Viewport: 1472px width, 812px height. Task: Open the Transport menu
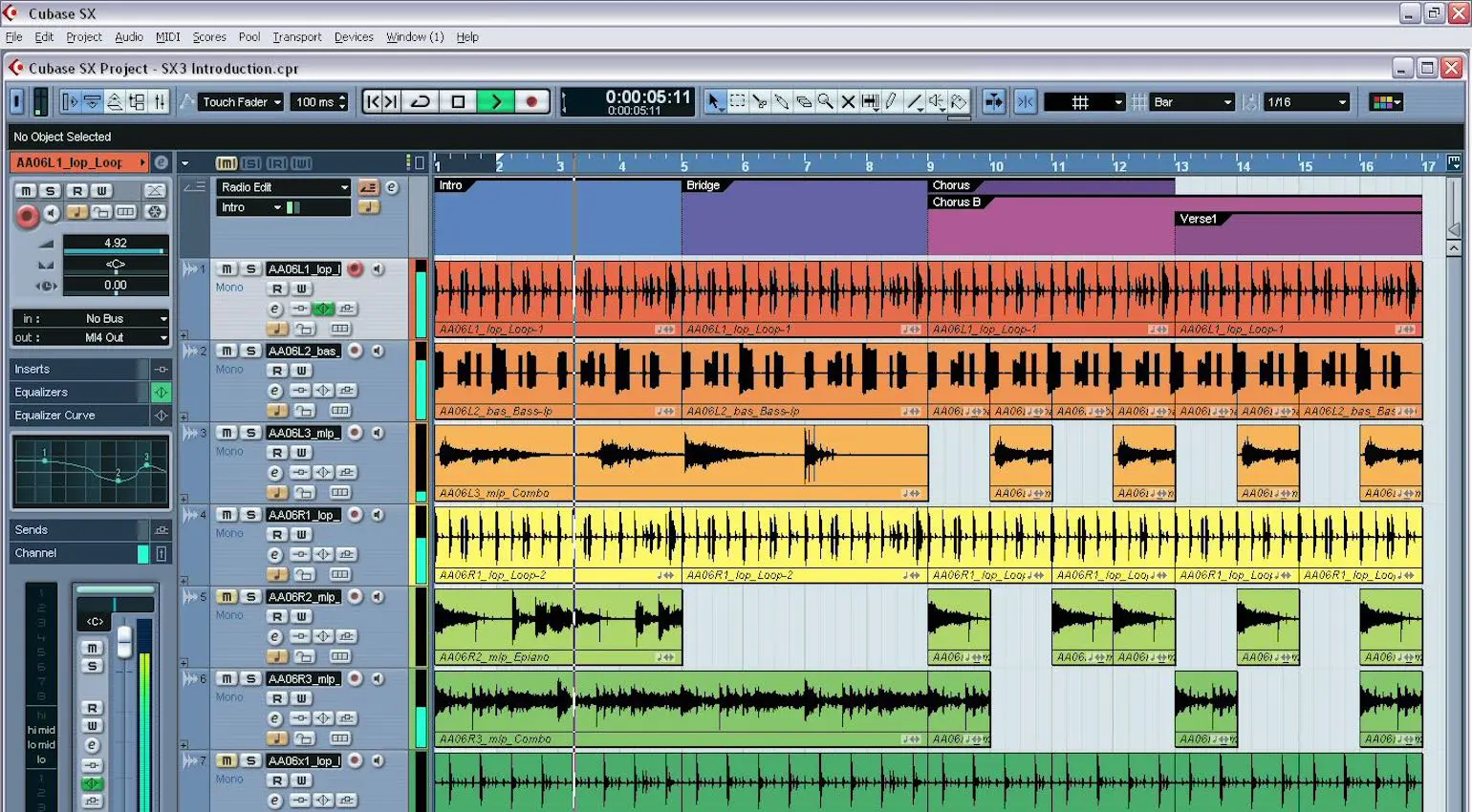296,37
